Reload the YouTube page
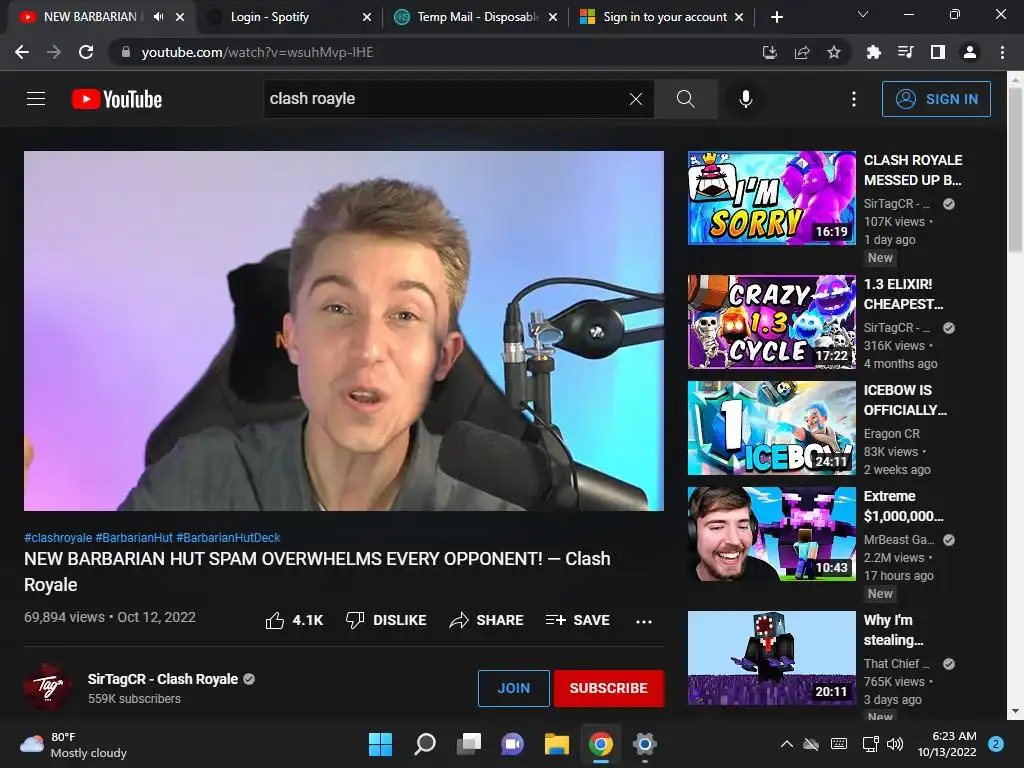The image size is (1024, 768). click(86, 52)
